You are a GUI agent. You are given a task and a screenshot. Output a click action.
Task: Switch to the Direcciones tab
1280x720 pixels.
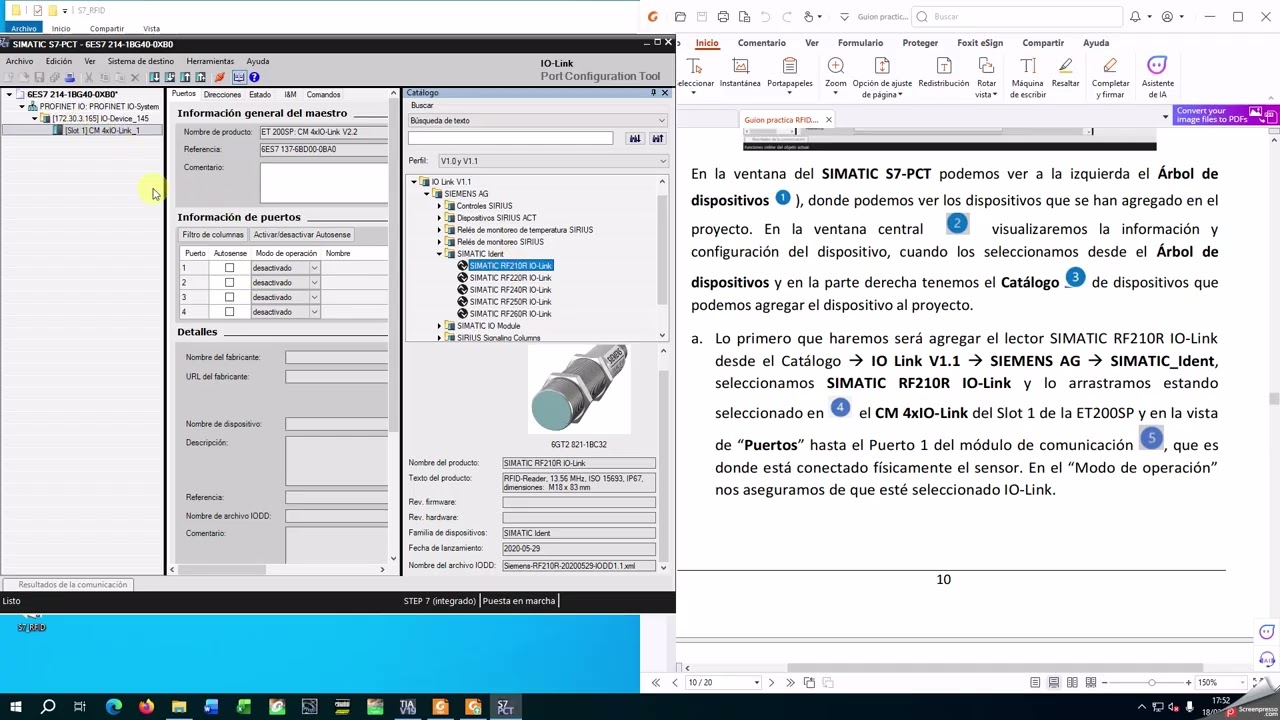(222, 94)
